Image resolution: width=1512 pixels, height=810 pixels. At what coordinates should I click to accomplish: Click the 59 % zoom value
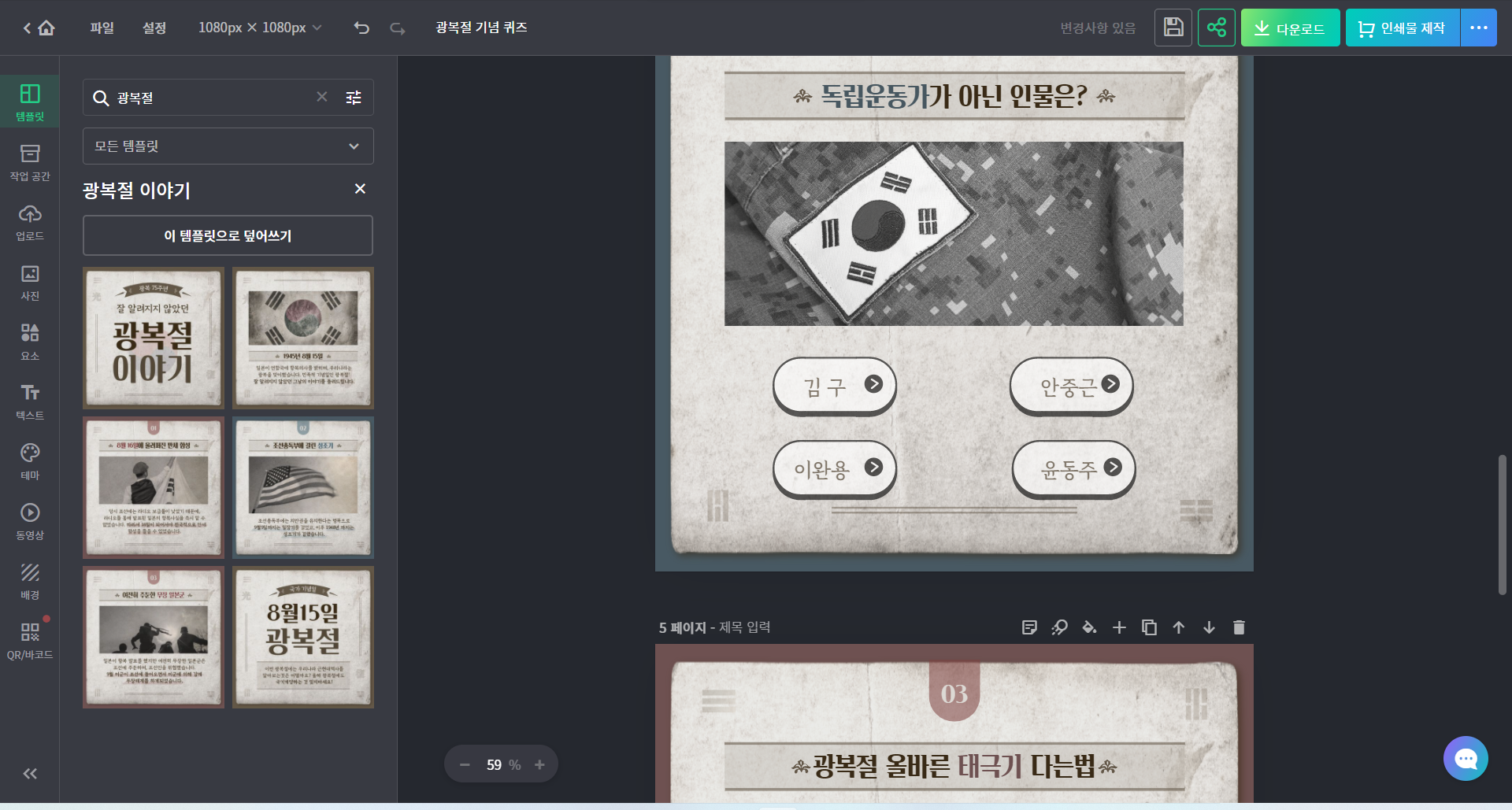[x=502, y=765]
